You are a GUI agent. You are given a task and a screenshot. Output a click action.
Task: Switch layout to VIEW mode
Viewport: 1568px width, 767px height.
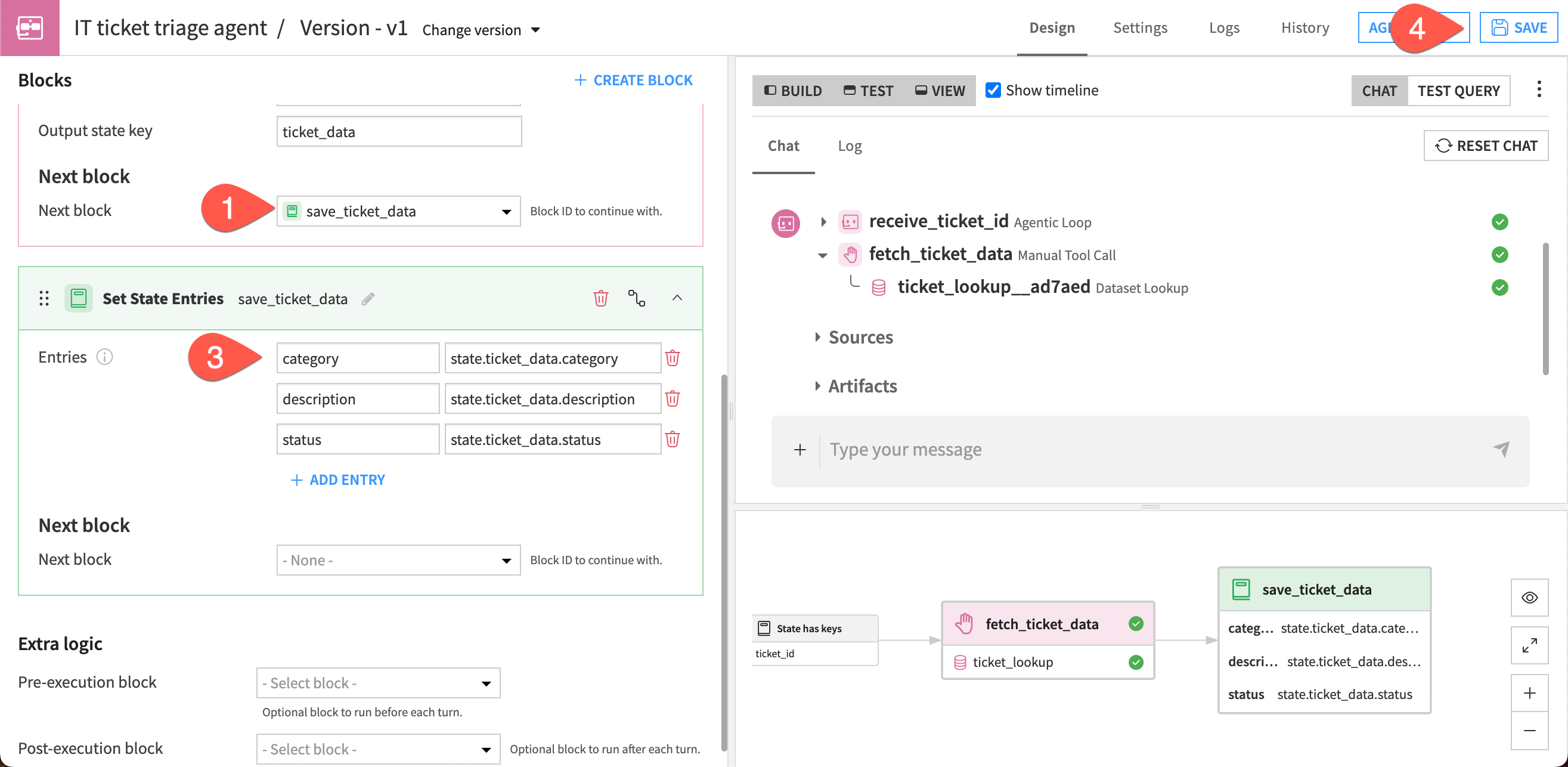coord(940,91)
